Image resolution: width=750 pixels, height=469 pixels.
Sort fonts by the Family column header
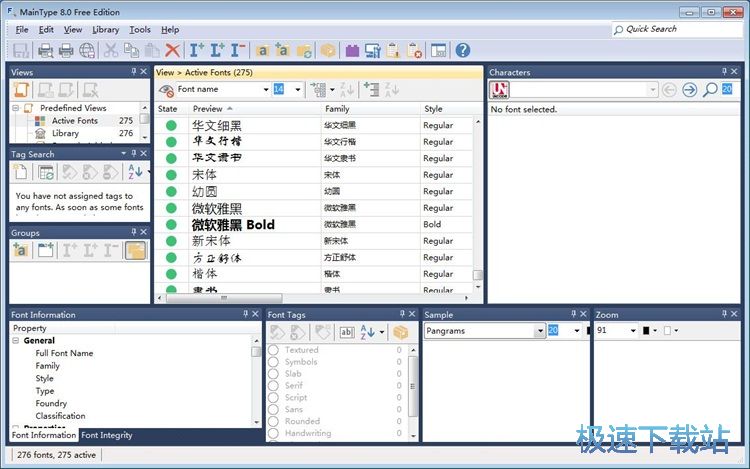(x=337, y=109)
